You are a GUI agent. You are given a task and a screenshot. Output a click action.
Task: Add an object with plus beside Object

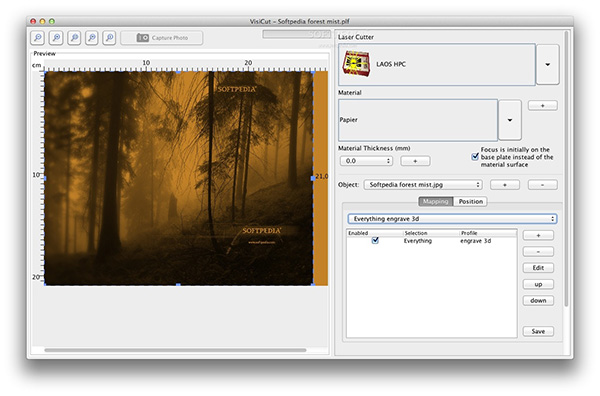505,185
